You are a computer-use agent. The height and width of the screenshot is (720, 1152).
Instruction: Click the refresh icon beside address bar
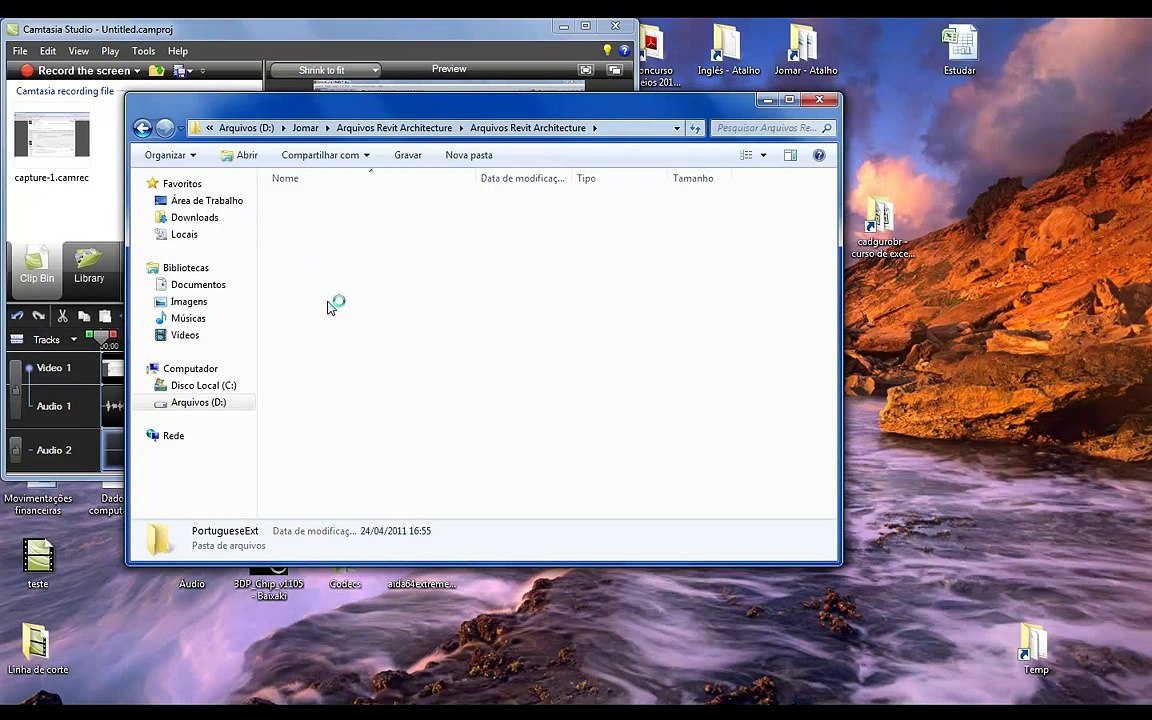(x=695, y=129)
